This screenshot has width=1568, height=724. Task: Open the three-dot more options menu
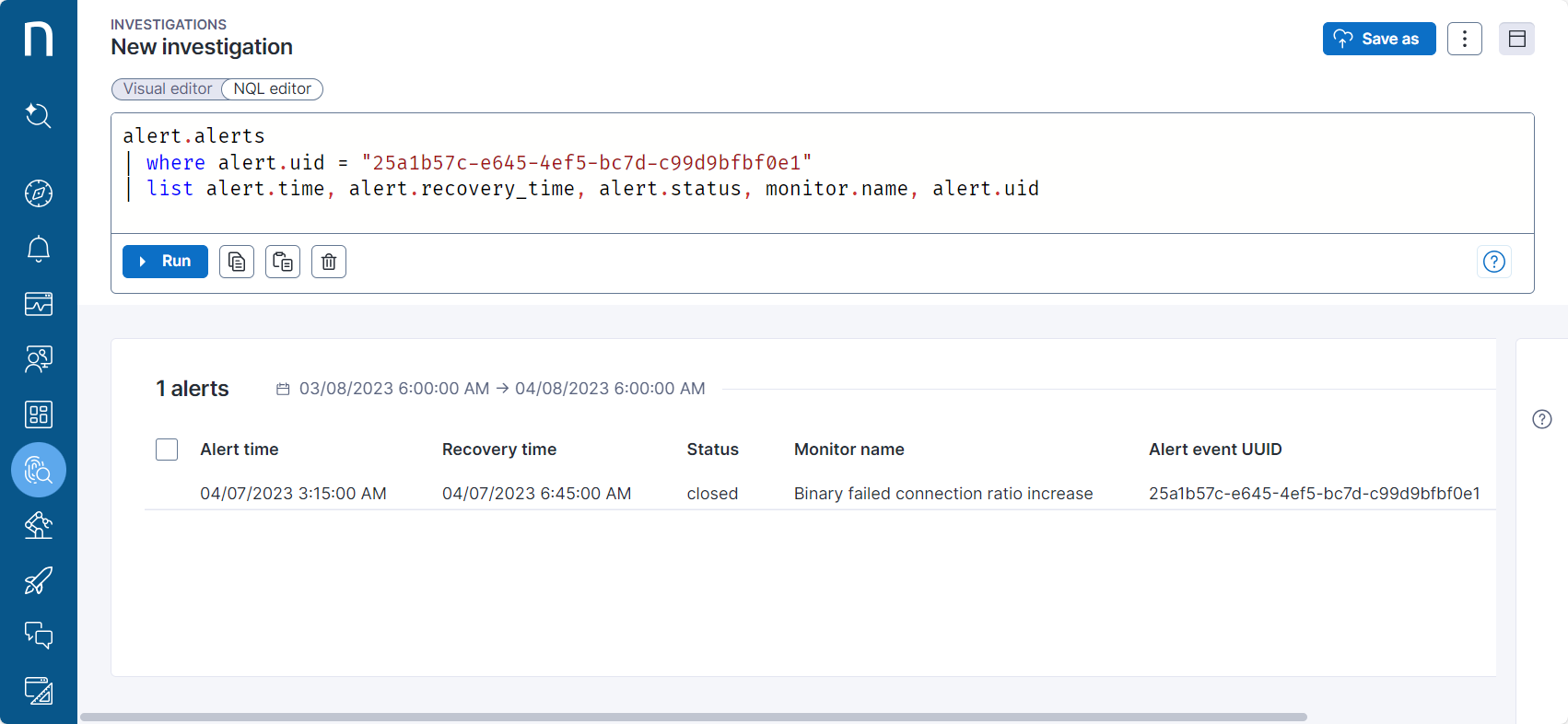coord(1464,39)
